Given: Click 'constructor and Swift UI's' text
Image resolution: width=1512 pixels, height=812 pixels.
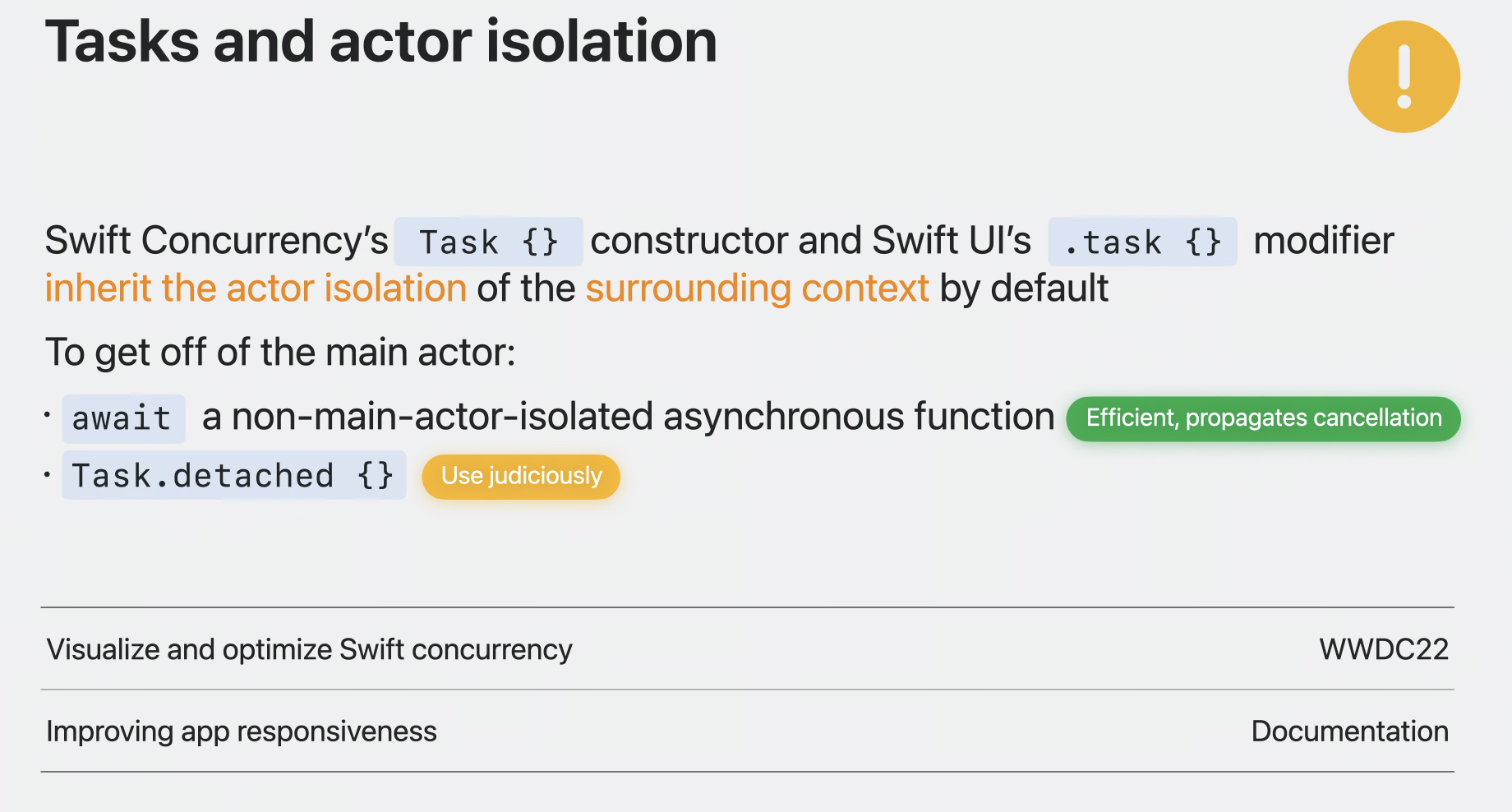Looking at the screenshot, I should pyautogui.click(x=811, y=241).
